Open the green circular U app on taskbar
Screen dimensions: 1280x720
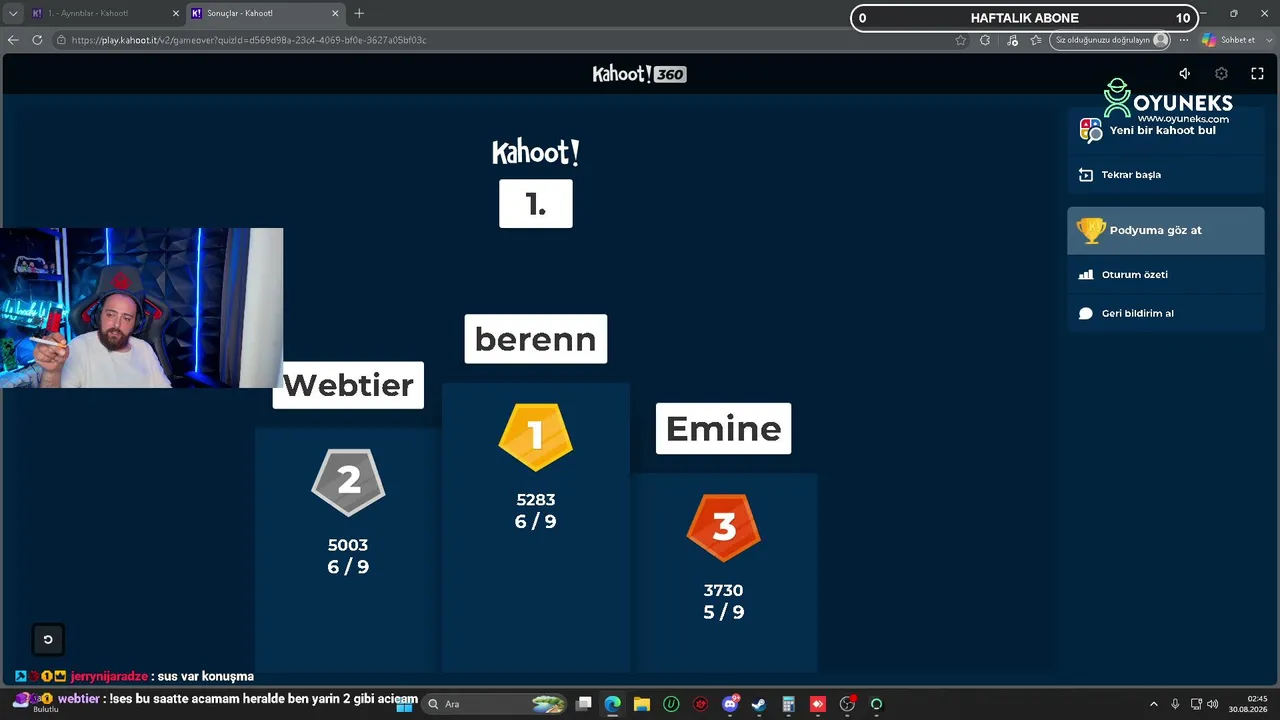tap(671, 704)
